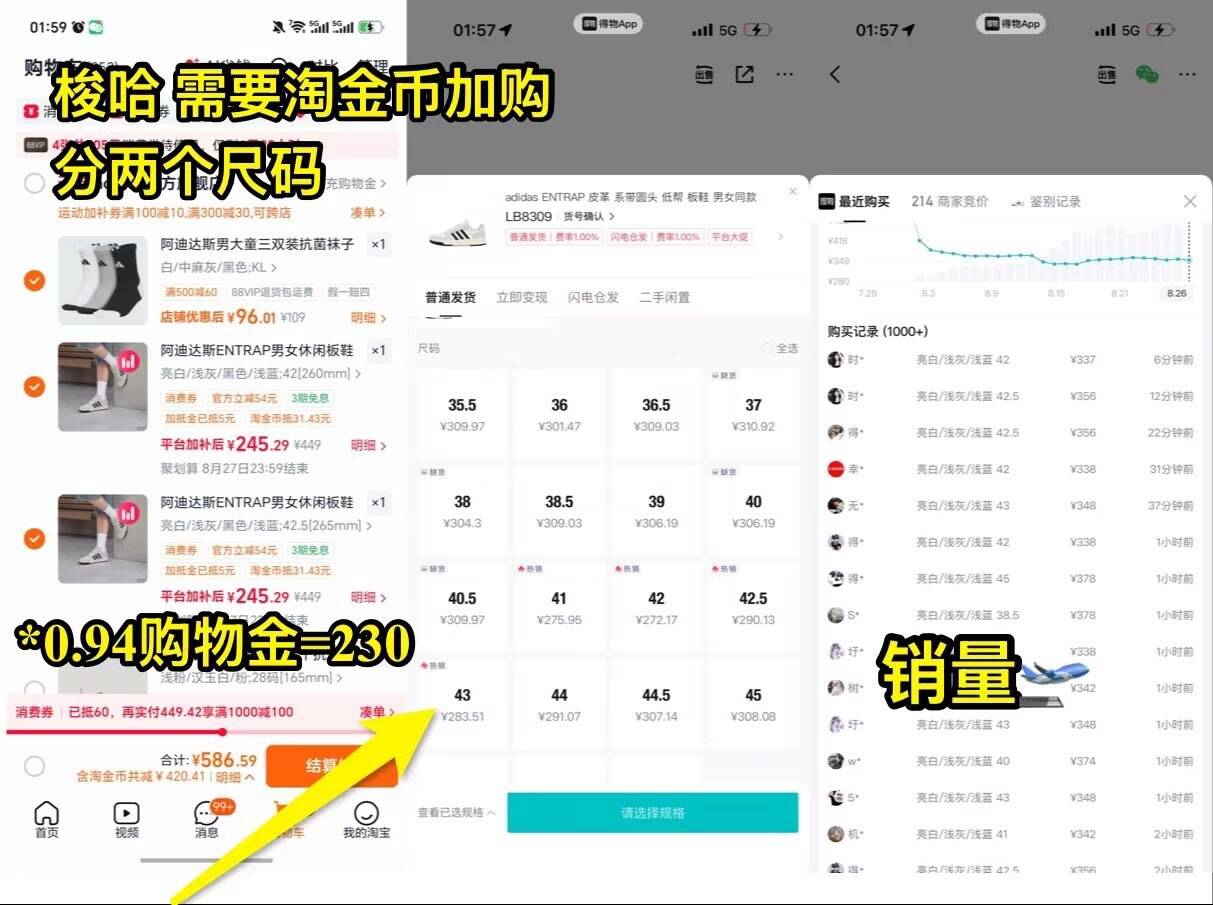This screenshot has width=1213, height=905.
Task: Switch to 二手闲置 tab
Action: (665, 297)
